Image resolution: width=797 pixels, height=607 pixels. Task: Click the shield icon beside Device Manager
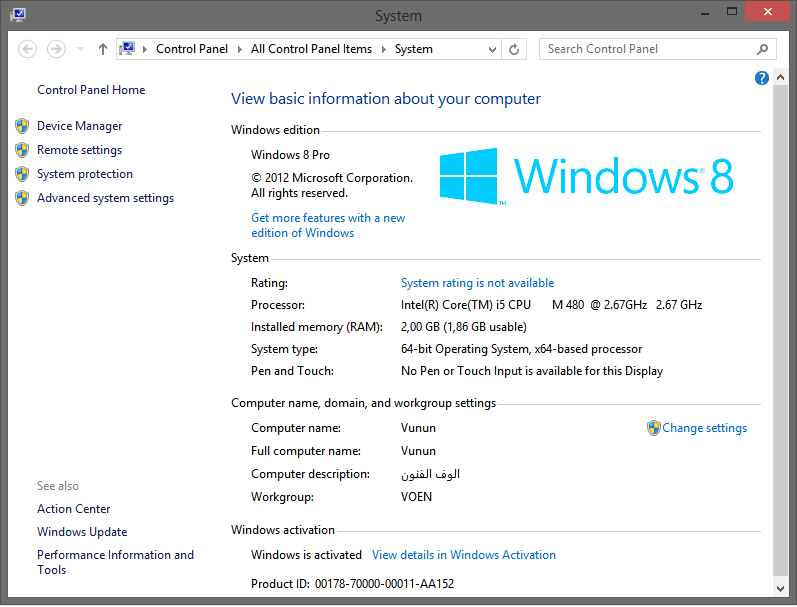click(x=22, y=126)
